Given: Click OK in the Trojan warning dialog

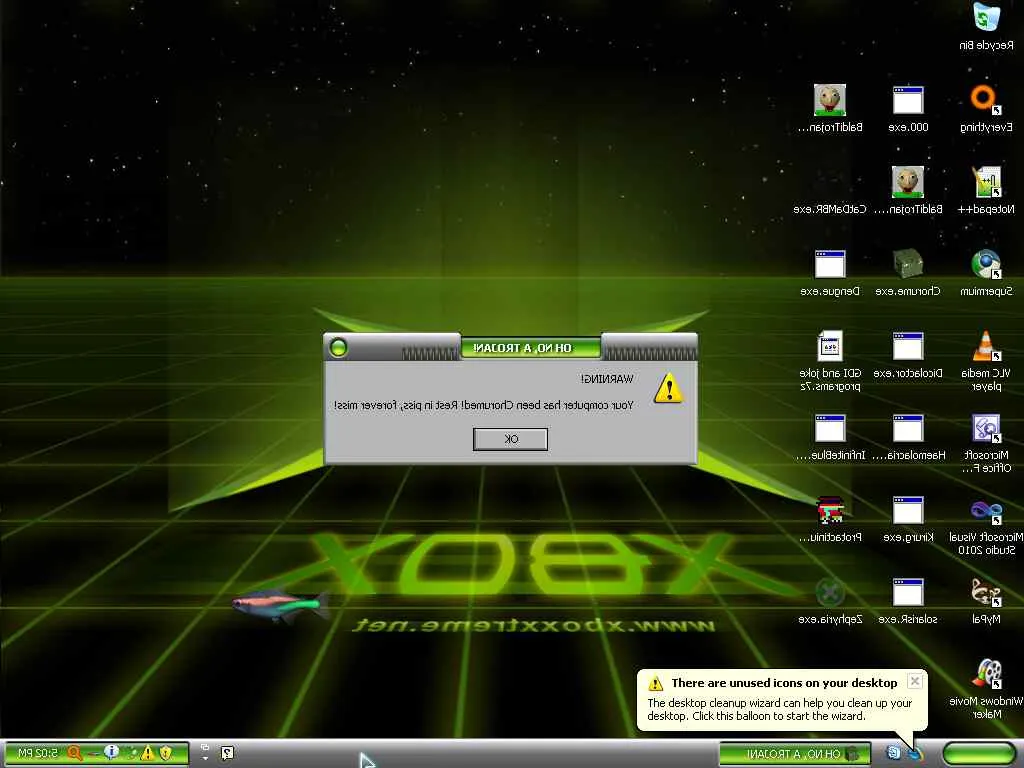Looking at the screenshot, I should 510,439.
